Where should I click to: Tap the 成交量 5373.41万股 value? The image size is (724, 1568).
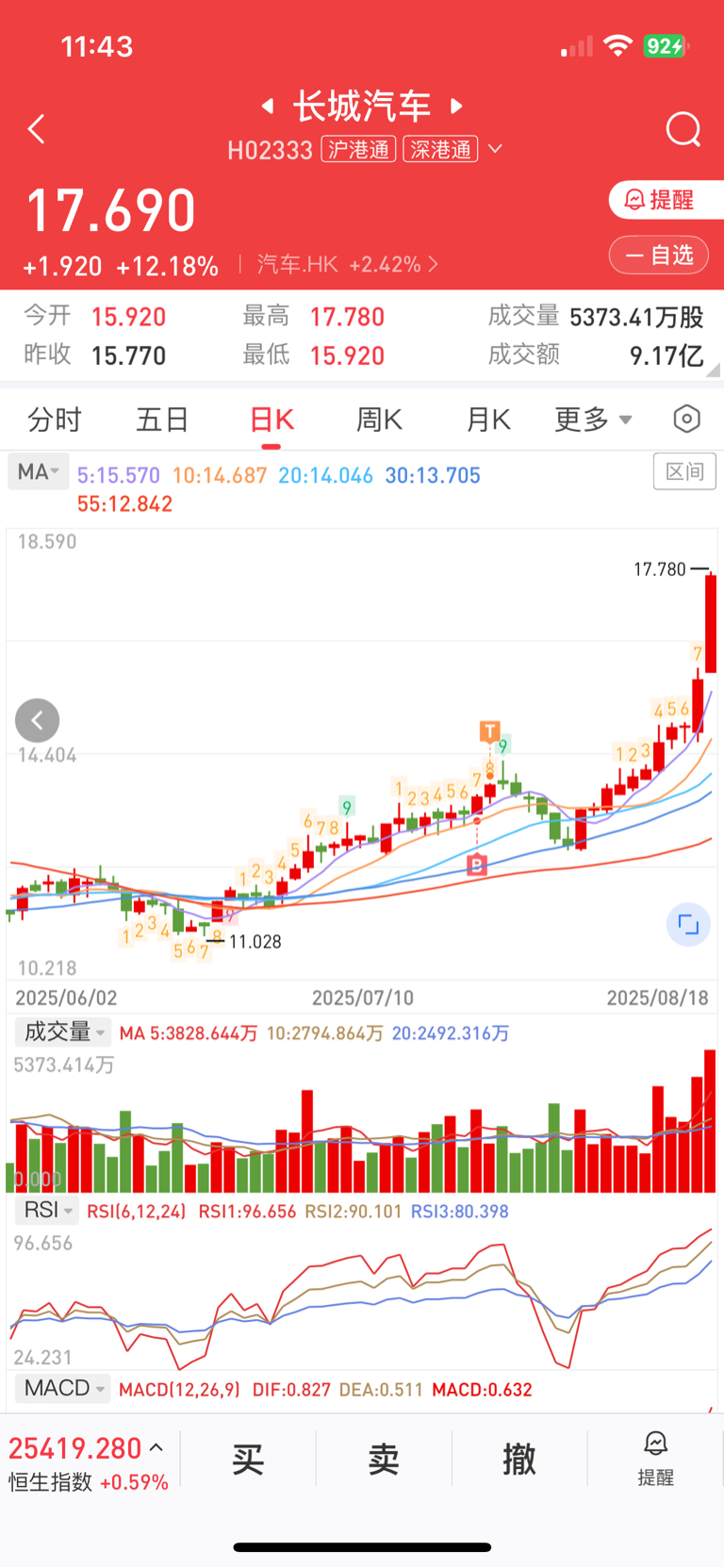tap(636, 317)
